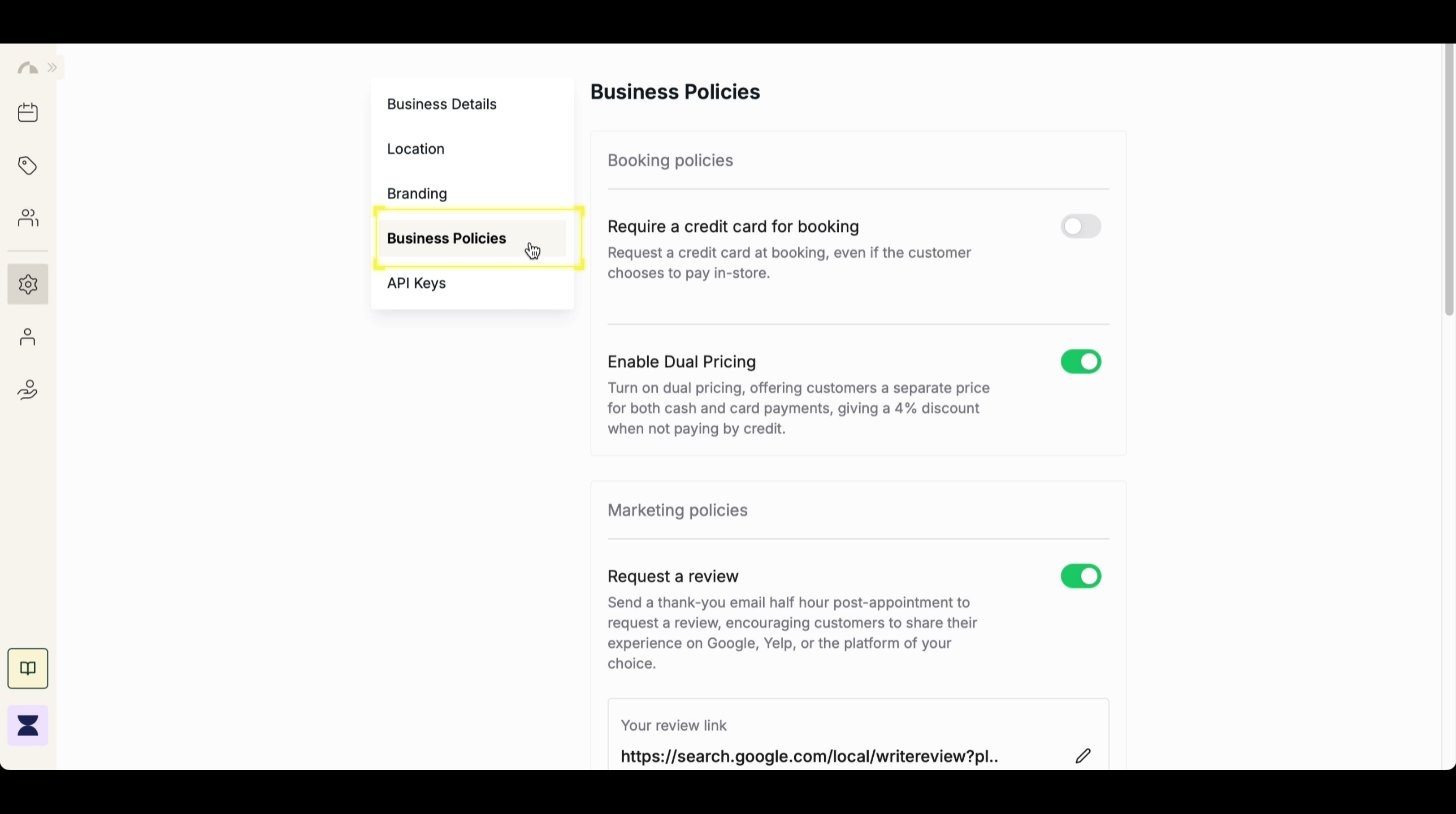
Task: Edit the review link with pencil icon
Action: 1083,756
